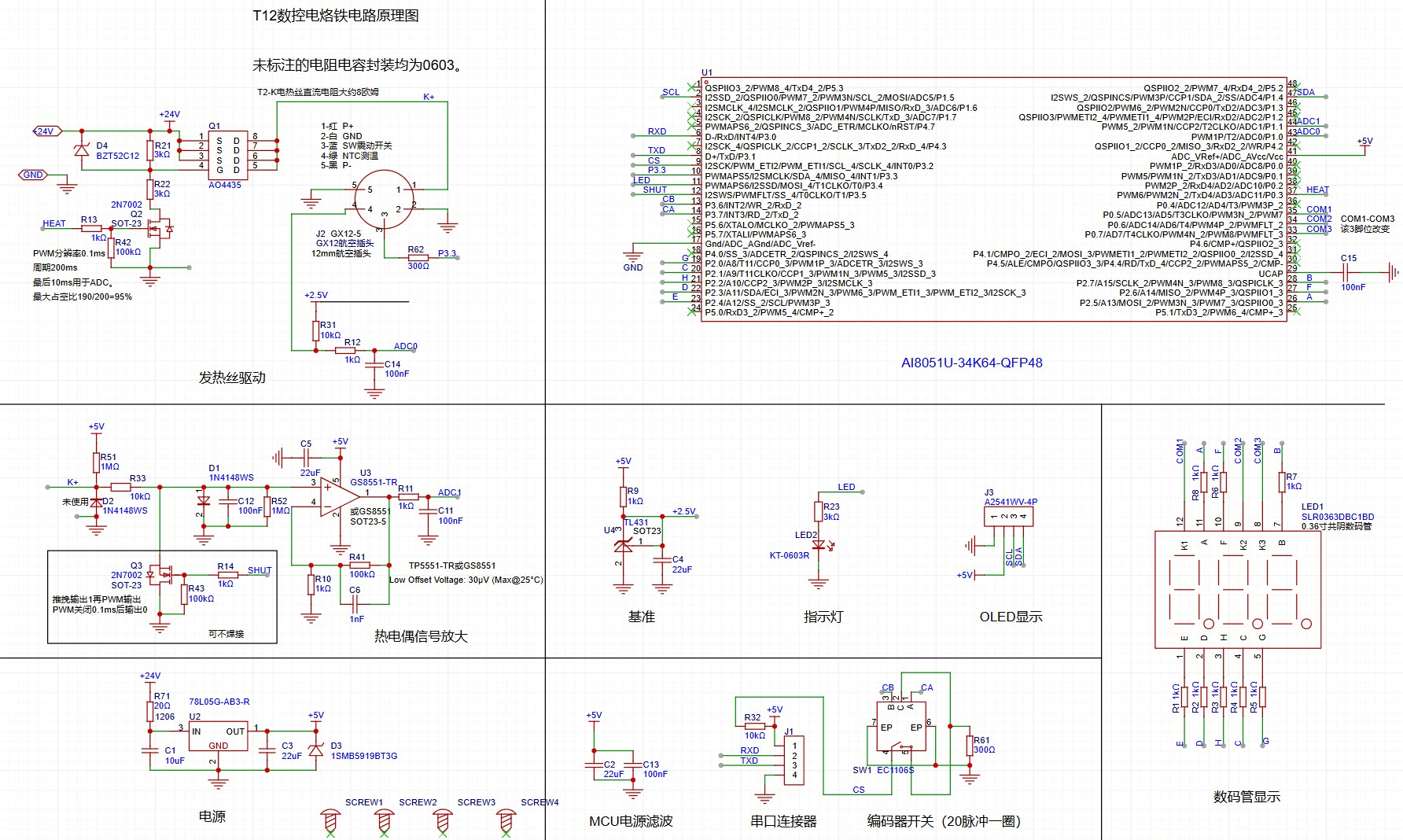Select the 指示灯 section label

(x=823, y=617)
